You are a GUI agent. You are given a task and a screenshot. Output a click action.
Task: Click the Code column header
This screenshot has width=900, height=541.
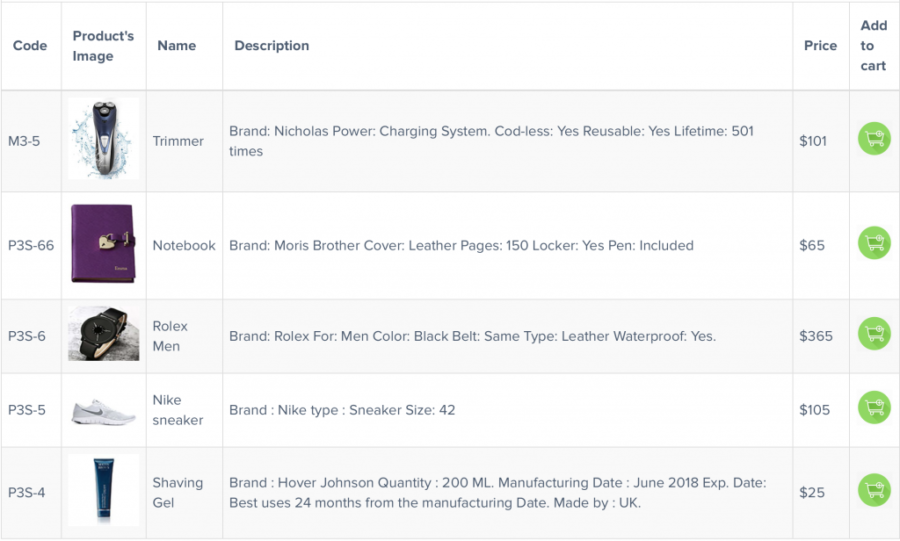click(x=30, y=46)
